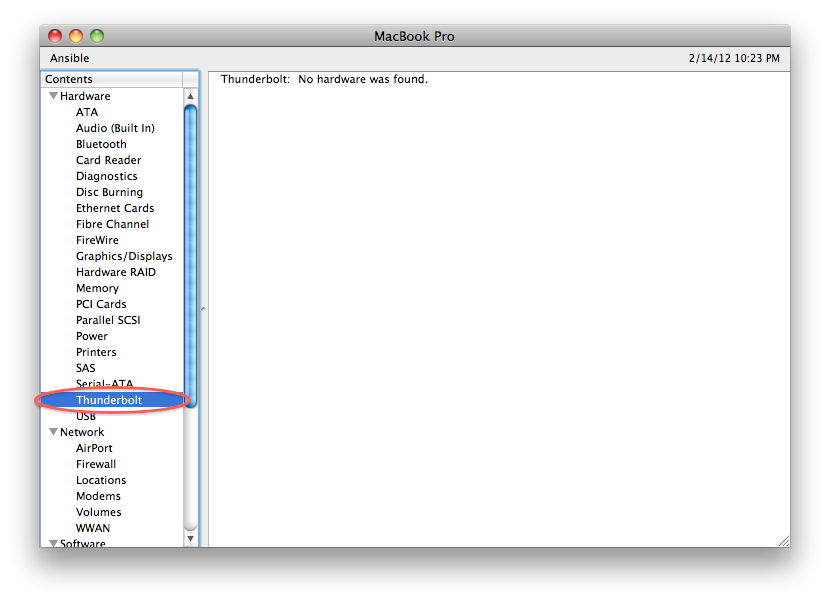Screen dimensions: 830x602
Task: Select SAS in the list
Action: click(x=85, y=368)
